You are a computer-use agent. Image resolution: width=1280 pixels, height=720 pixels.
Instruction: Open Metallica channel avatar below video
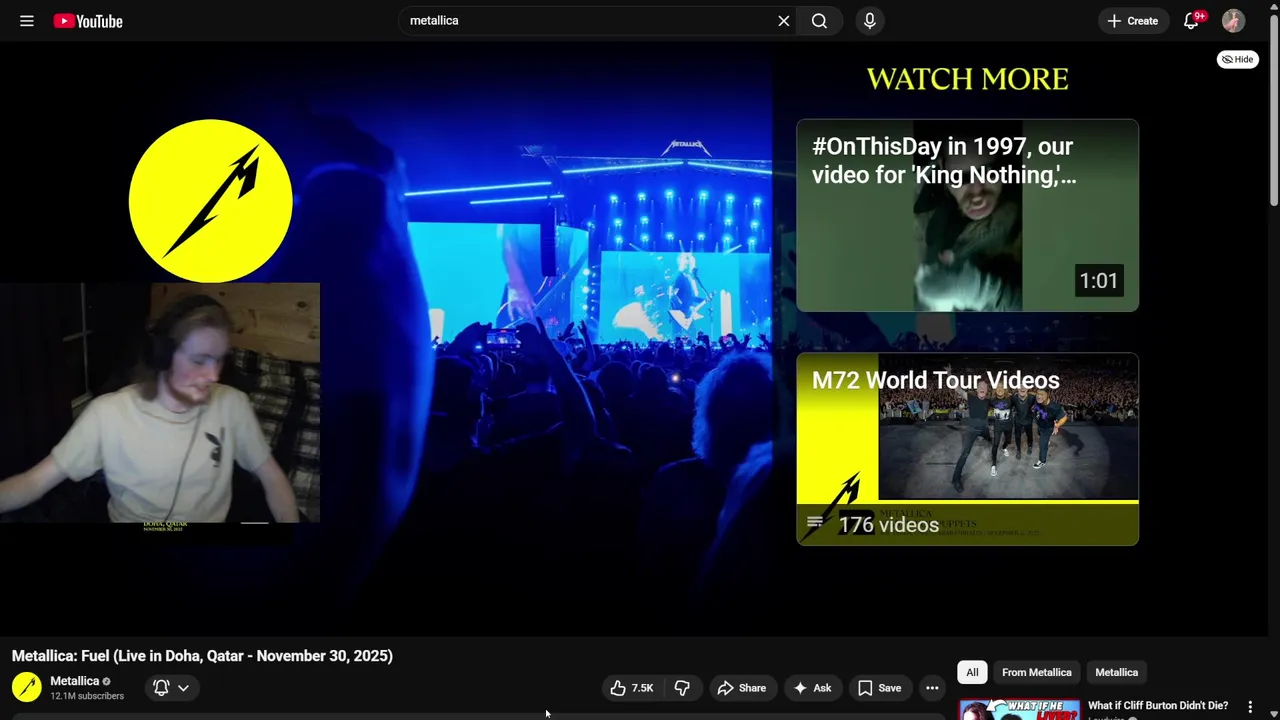point(27,687)
